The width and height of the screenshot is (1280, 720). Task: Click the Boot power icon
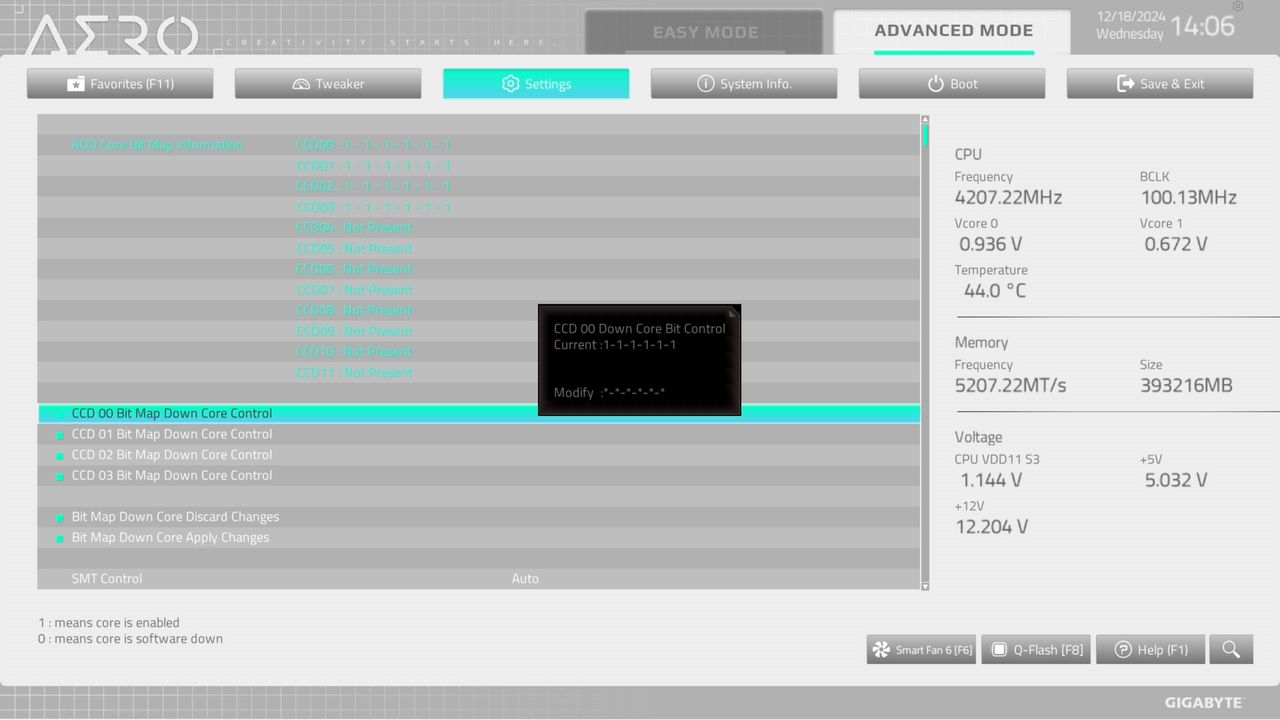935,84
